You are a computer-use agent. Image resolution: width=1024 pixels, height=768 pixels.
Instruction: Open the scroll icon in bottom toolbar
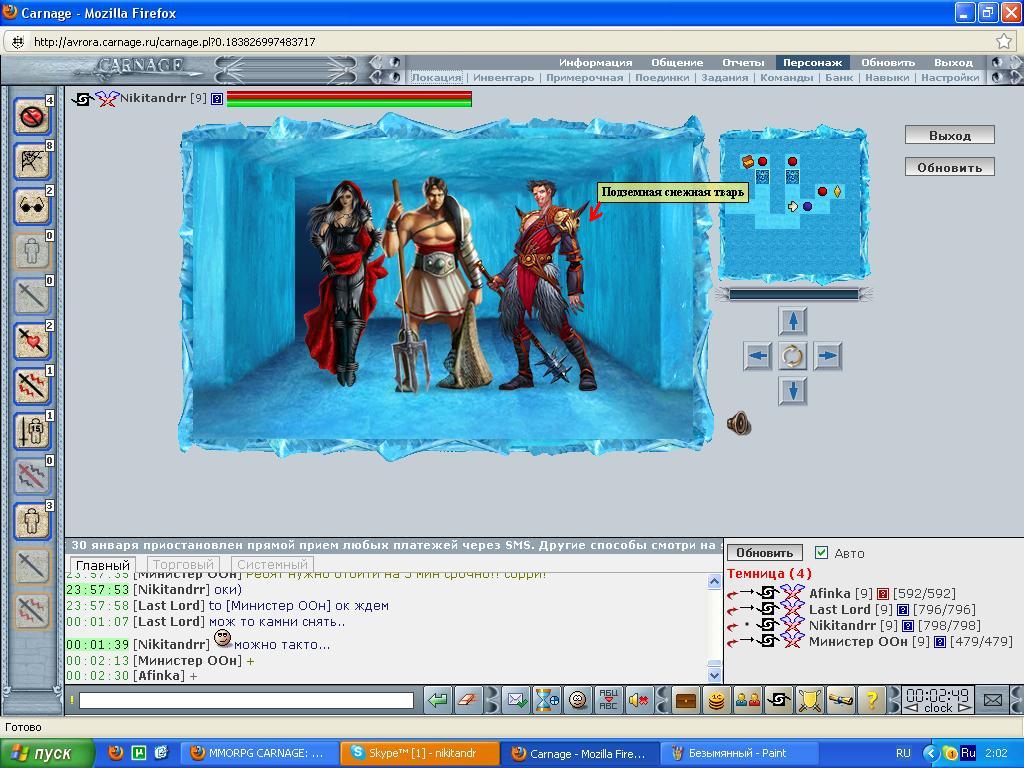[x=840, y=701]
